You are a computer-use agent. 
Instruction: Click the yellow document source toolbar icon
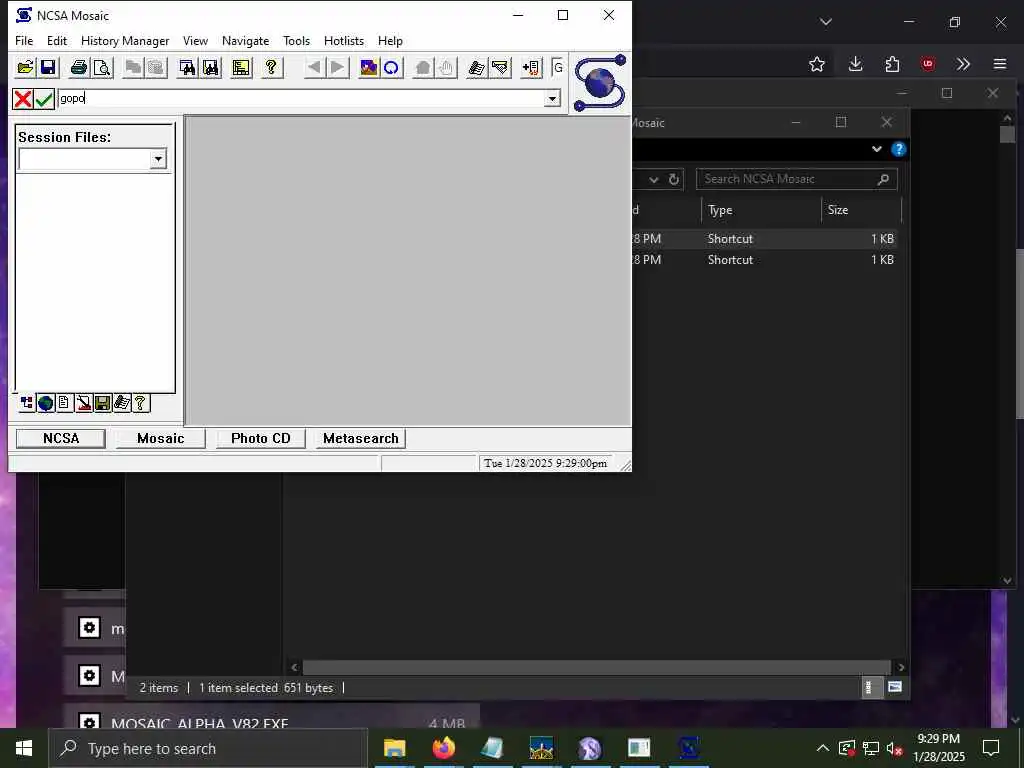(241, 67)
